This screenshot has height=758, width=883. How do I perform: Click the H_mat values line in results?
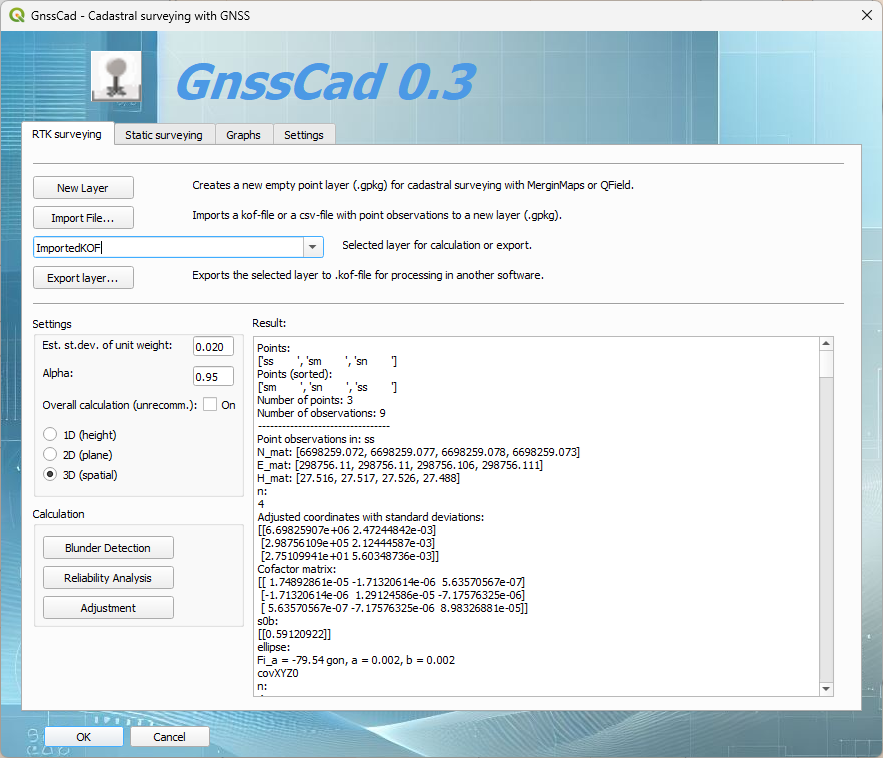tap(358, 478)
